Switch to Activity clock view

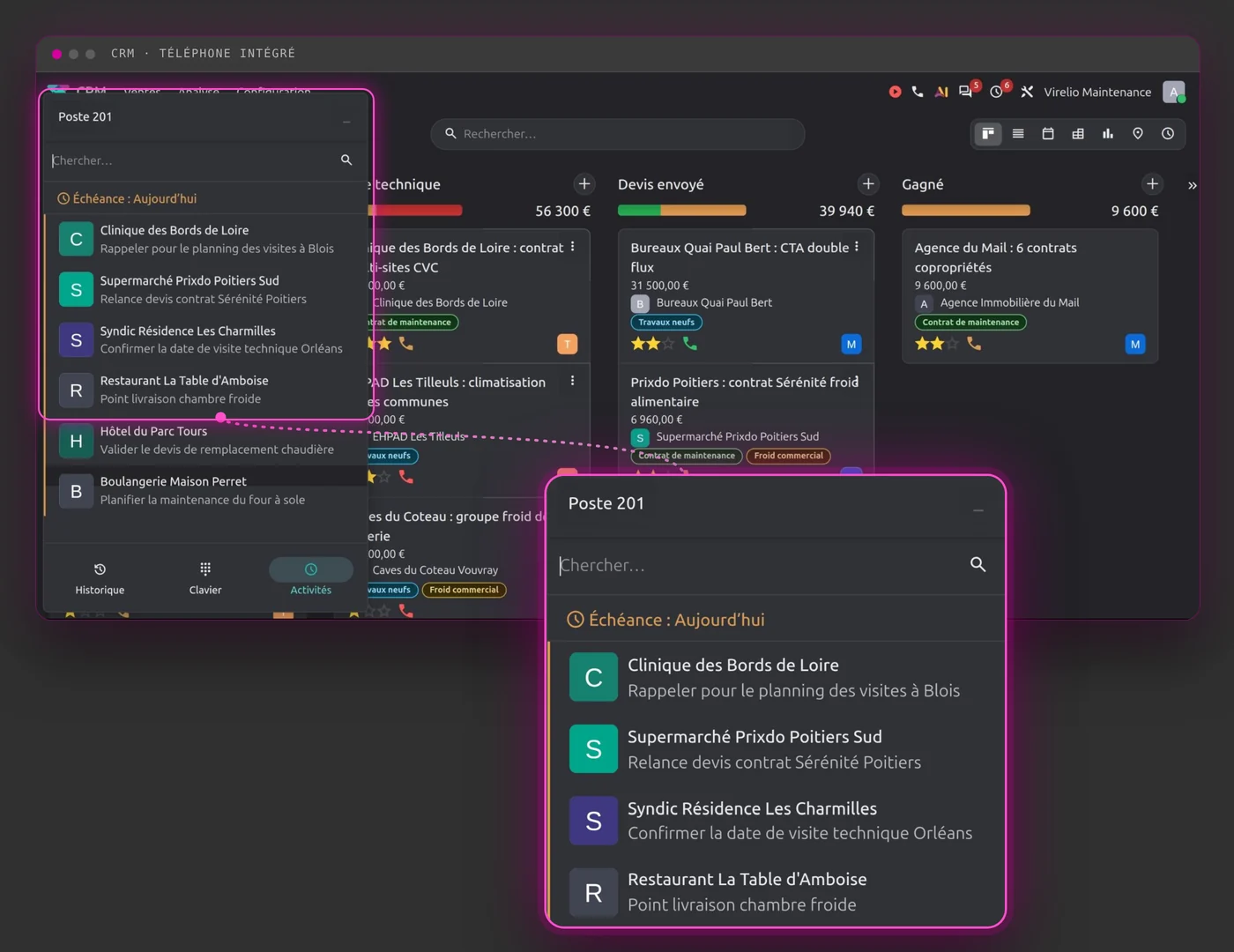[1168, 134]
